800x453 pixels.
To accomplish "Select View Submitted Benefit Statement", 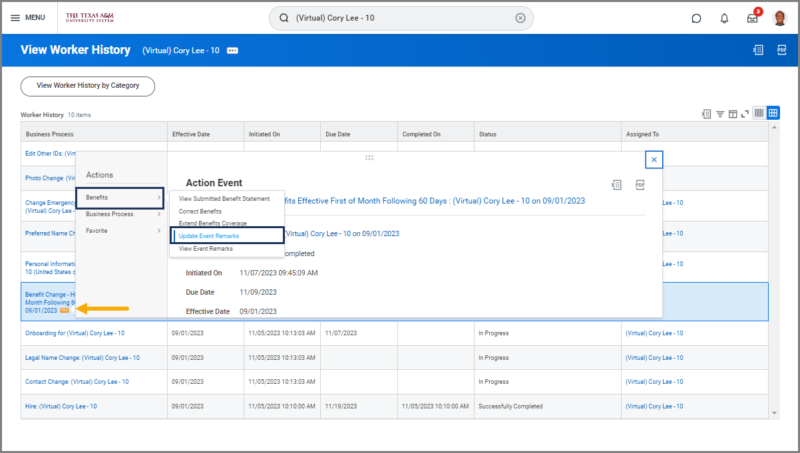I will [224, 199].
